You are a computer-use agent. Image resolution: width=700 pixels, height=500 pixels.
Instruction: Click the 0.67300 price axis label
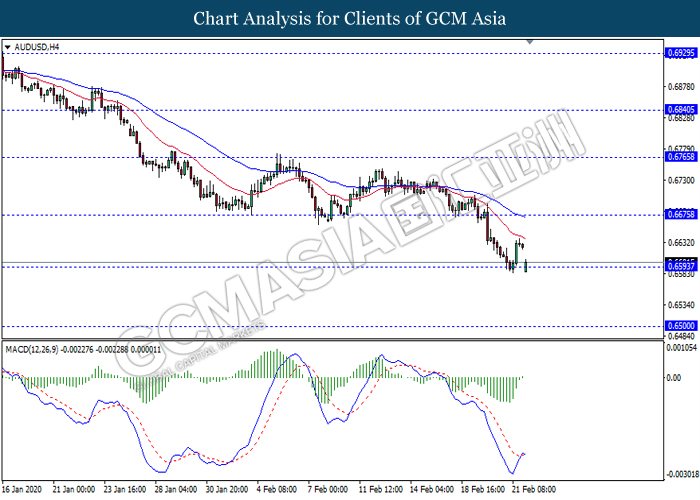tap(679, 180)
